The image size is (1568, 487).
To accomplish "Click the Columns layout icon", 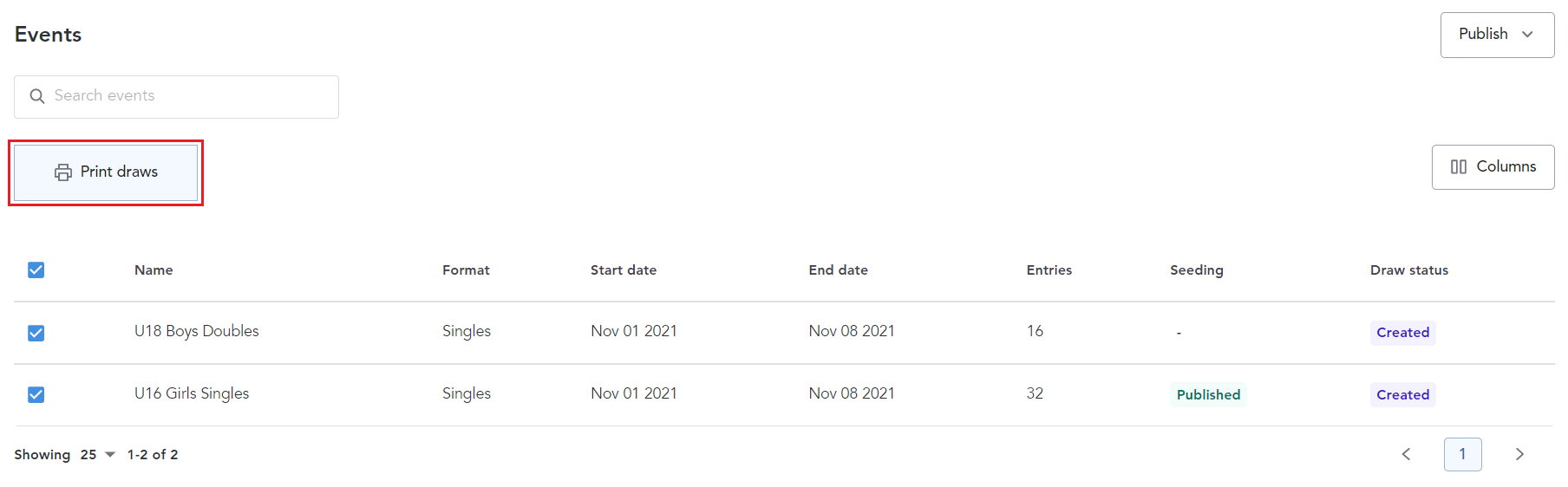I will coord(1459,167).
